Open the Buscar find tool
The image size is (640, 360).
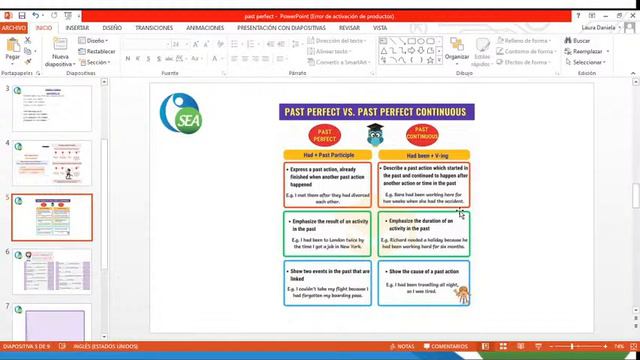(577, 40)
